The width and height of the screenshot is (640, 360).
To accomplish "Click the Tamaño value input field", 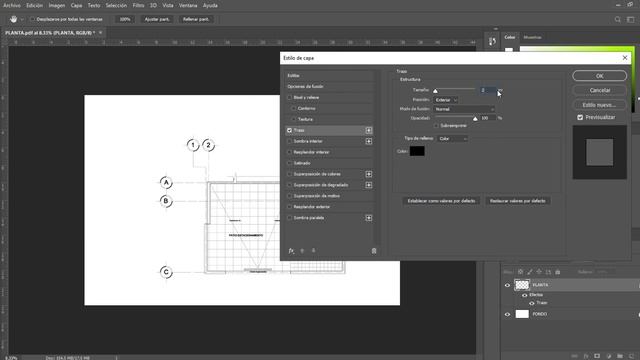I will 488,90.
